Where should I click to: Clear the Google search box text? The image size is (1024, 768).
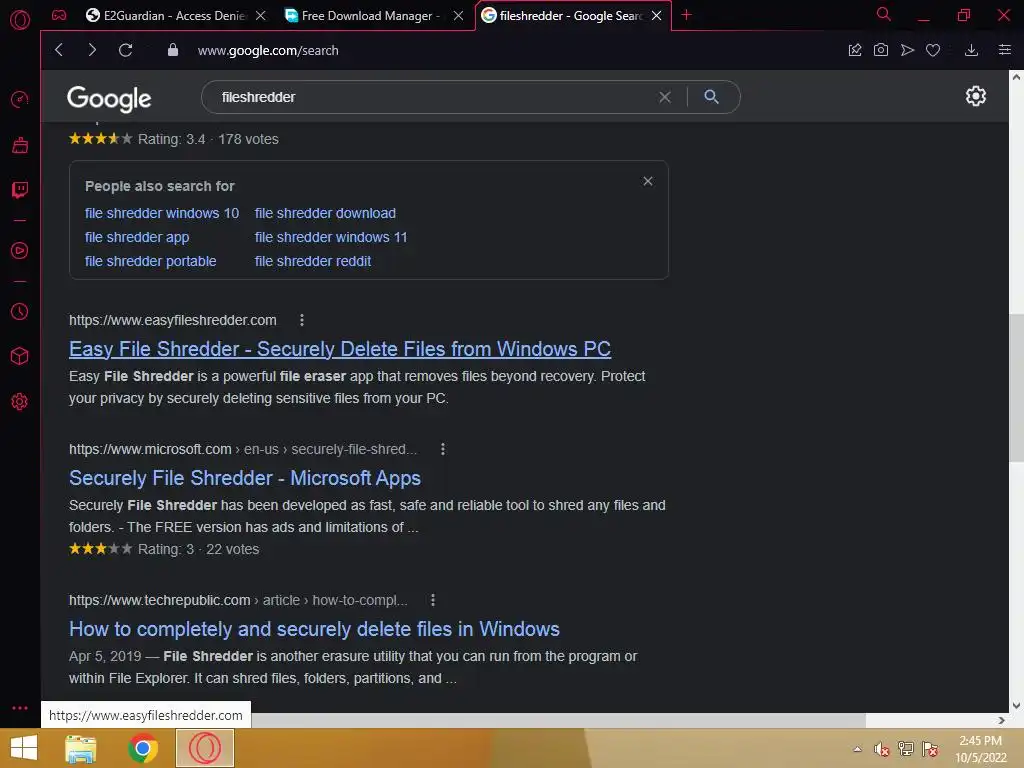tap(665, 97)
